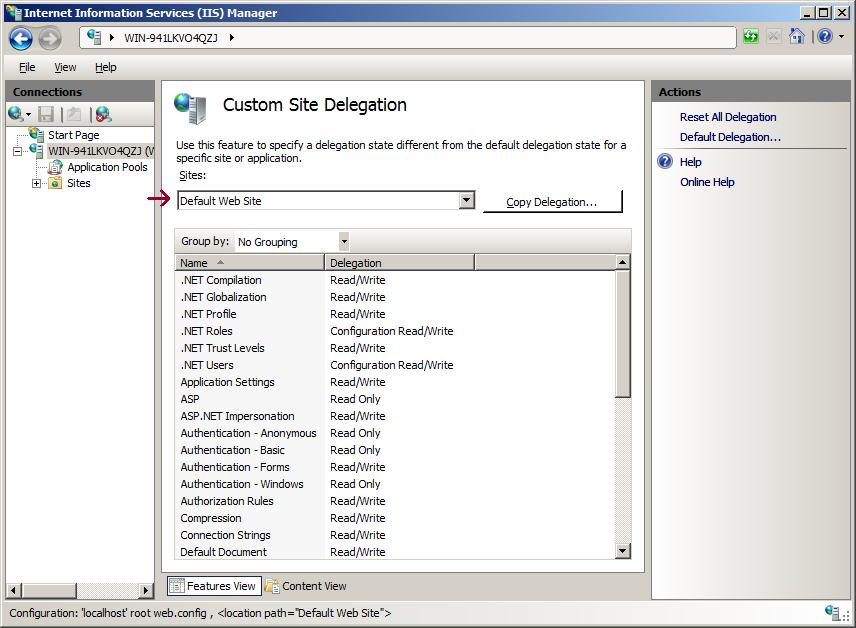This screenshot has width=856, height=628.
Task: Select the .NET Globalization row
Action: pos(395,297)
